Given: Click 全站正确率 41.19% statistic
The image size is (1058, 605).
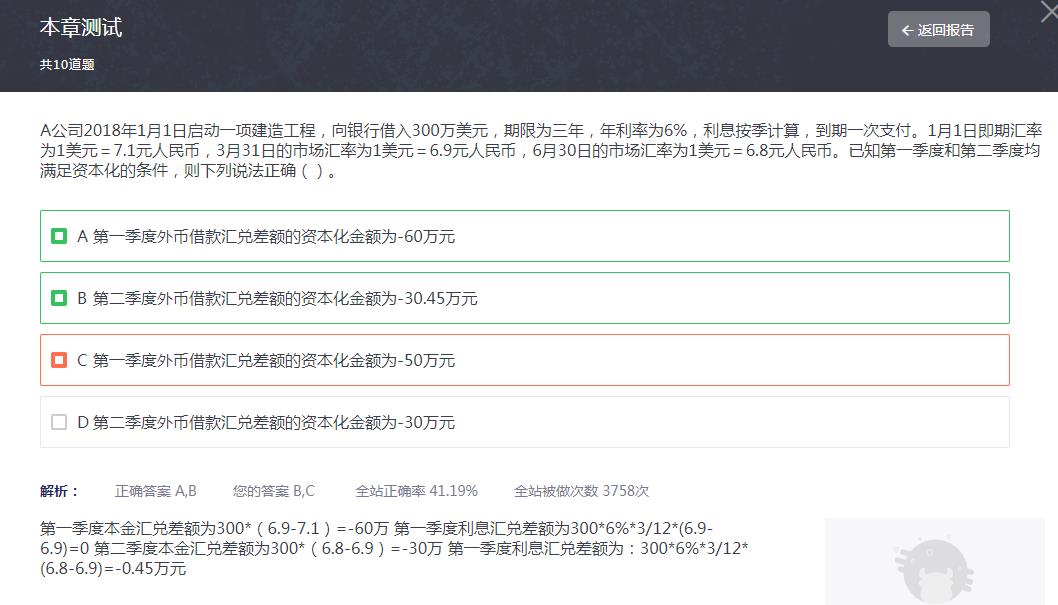Looking at the screenshot, I should pyautogui.click(x=416, y=491).
